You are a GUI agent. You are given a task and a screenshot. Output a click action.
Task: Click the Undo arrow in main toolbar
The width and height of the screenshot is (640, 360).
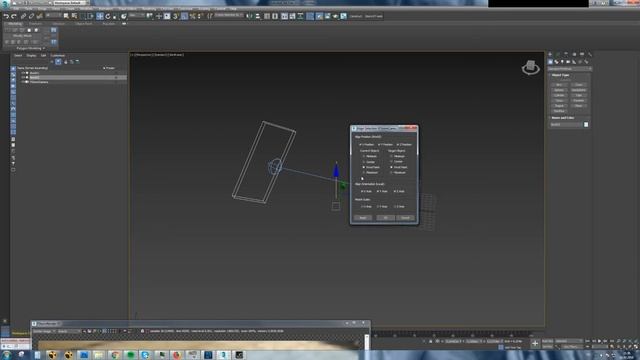tap(6, 16)
